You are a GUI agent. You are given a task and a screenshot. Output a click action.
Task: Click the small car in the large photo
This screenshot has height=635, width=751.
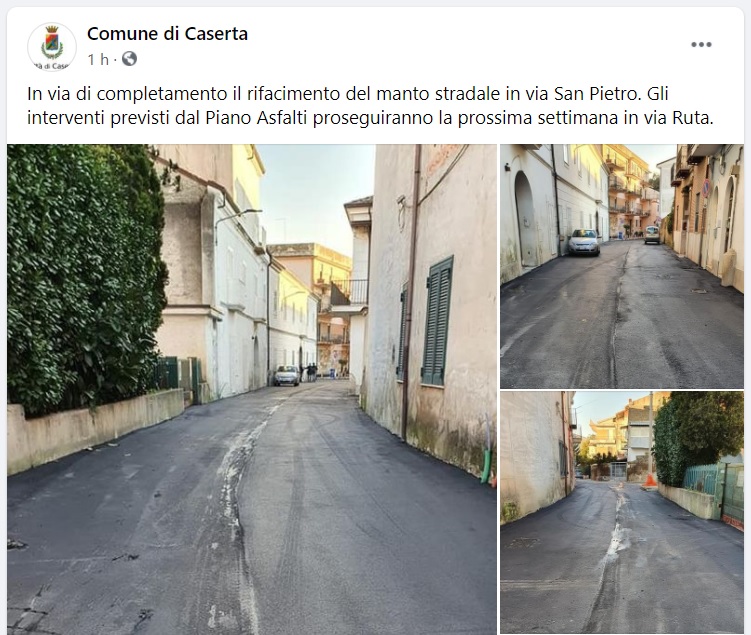[x=287, y=375]
